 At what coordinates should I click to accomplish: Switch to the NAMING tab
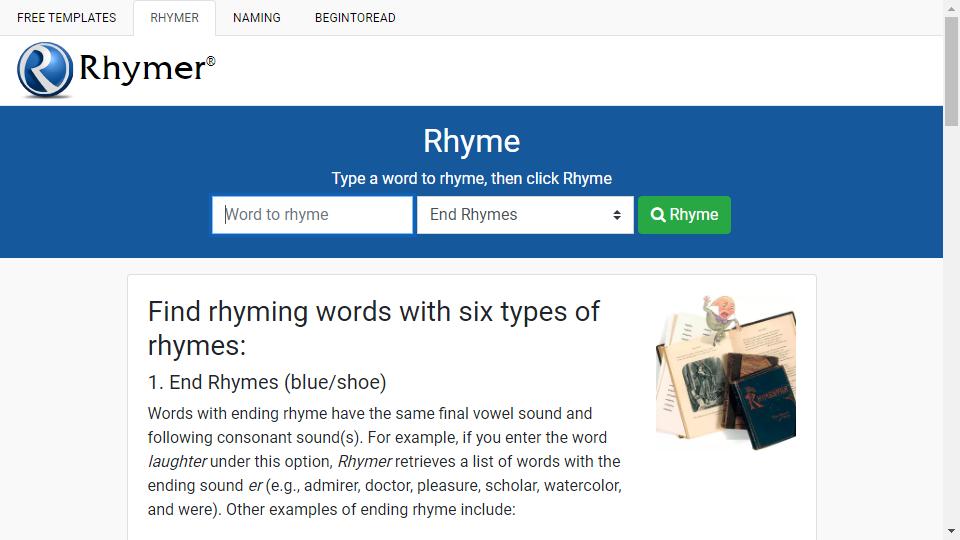click(257, 18)
